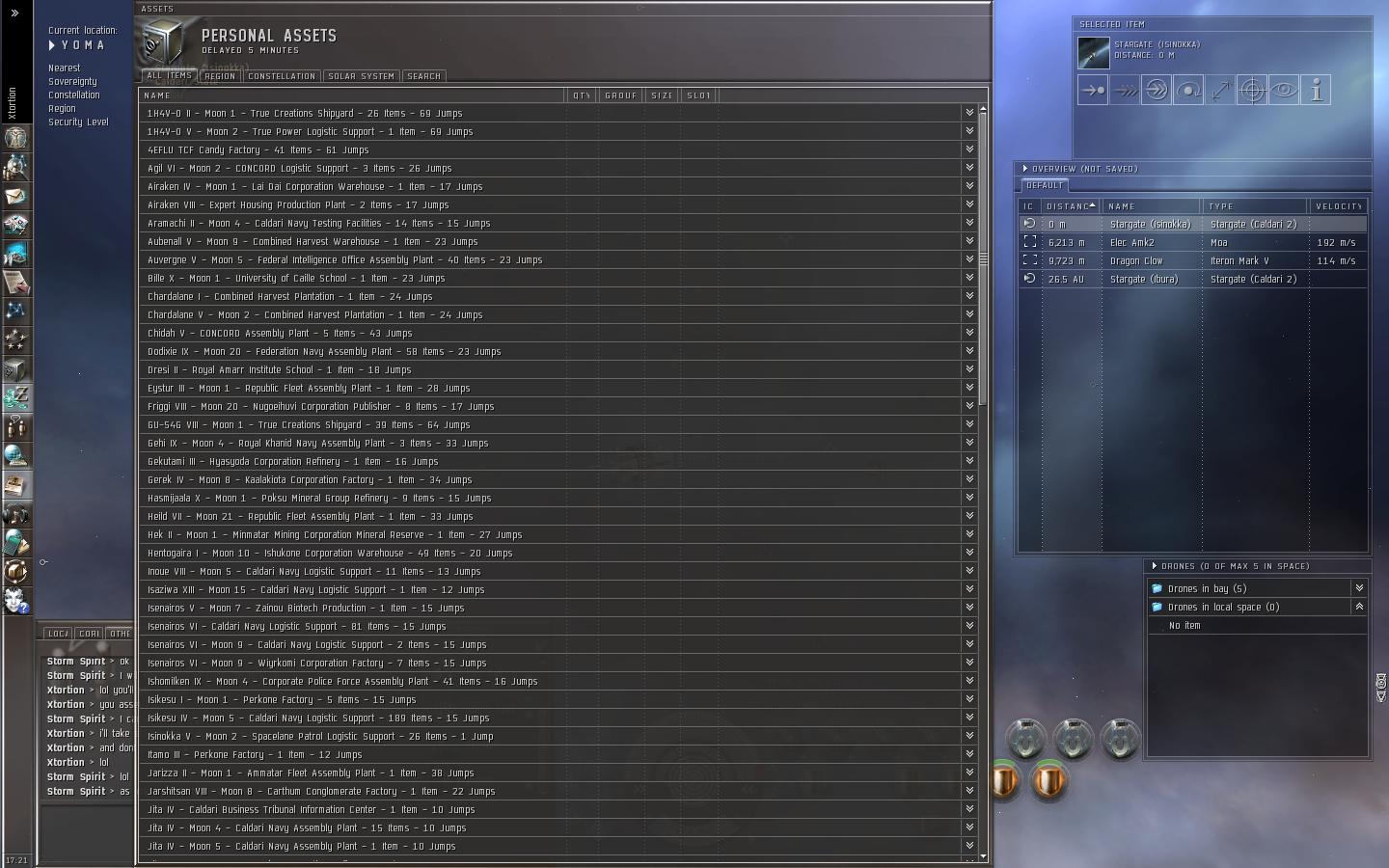
Task: Click the Drones window triangle menu
Action: coord(1154,566)
